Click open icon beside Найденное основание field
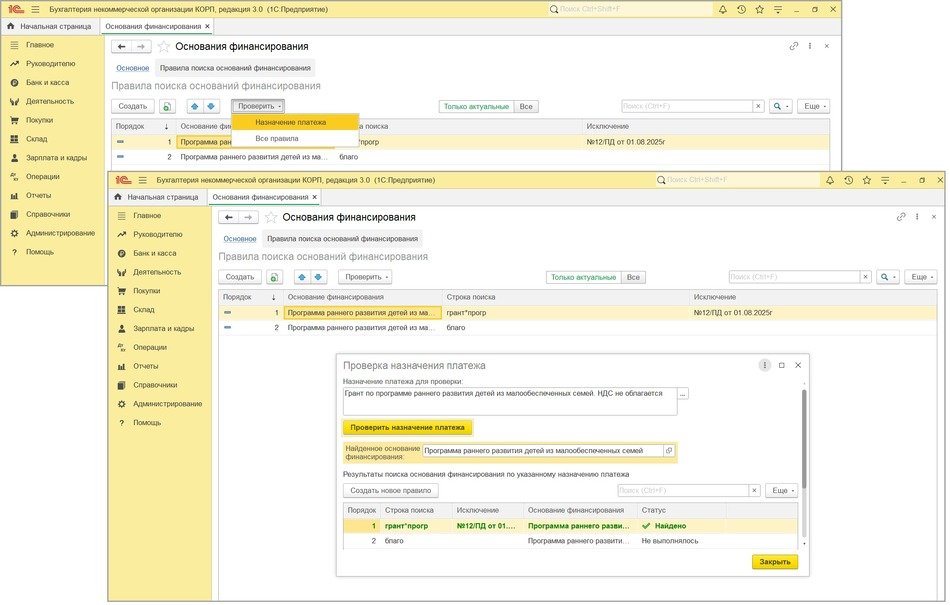950x605 pixels. click(669, 451)
